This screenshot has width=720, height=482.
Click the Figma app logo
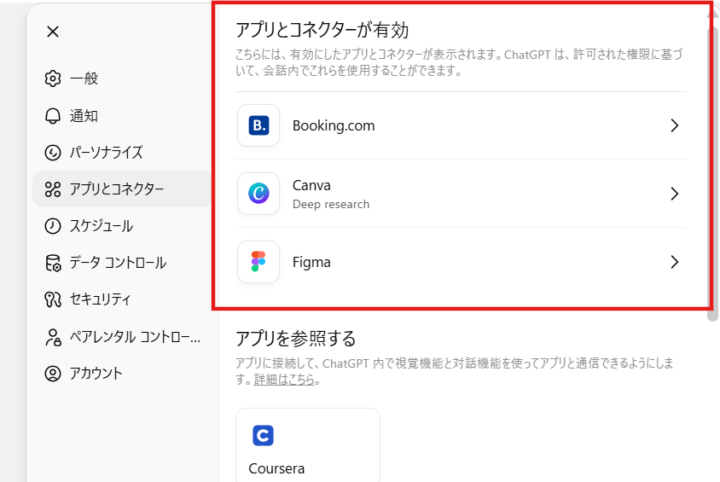[x=259, y=262]
